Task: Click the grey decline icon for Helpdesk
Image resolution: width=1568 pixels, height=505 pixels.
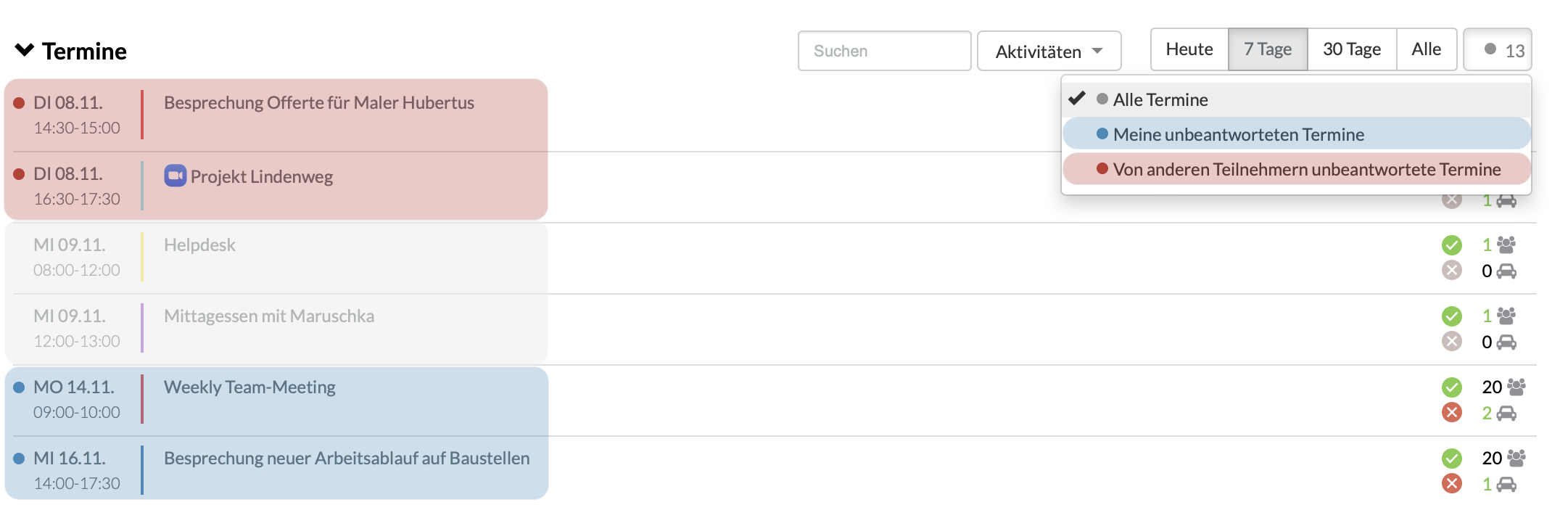Action: 1451,271
